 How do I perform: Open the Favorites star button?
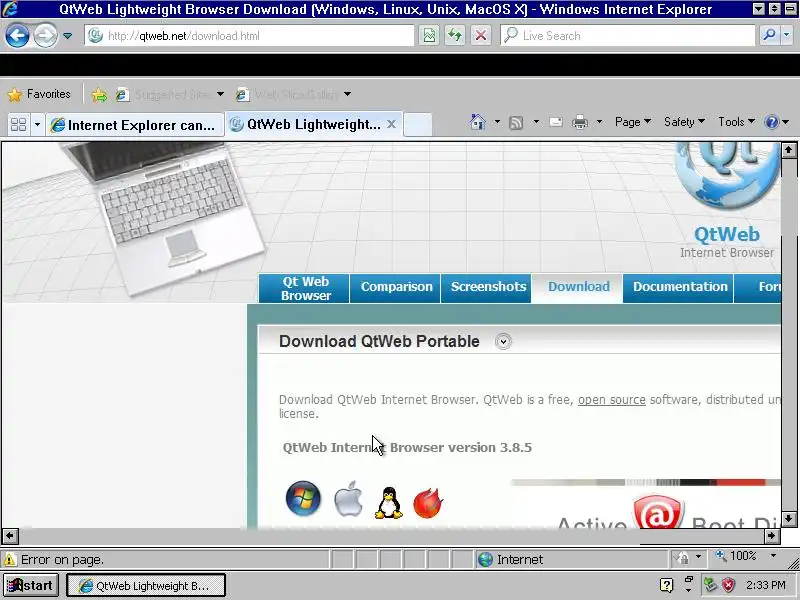pos(39,94)
